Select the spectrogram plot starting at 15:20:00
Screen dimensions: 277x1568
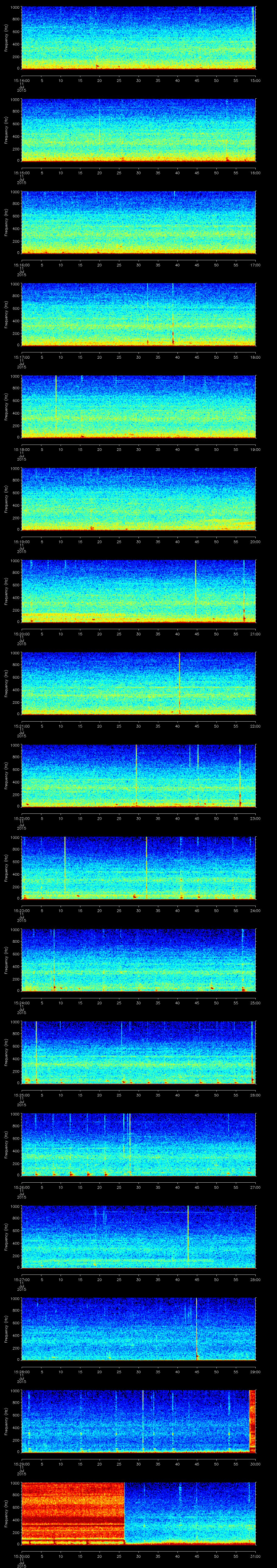tap(138, 591)
